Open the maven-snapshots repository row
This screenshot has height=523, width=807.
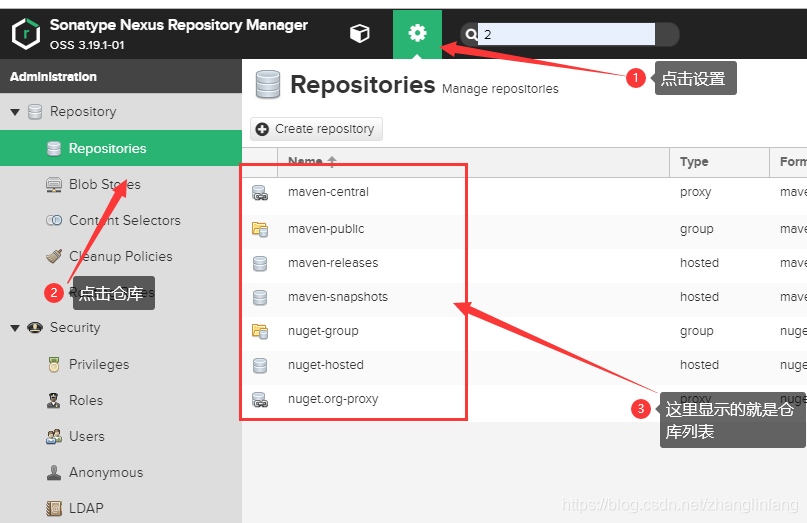tap(524, 297)
